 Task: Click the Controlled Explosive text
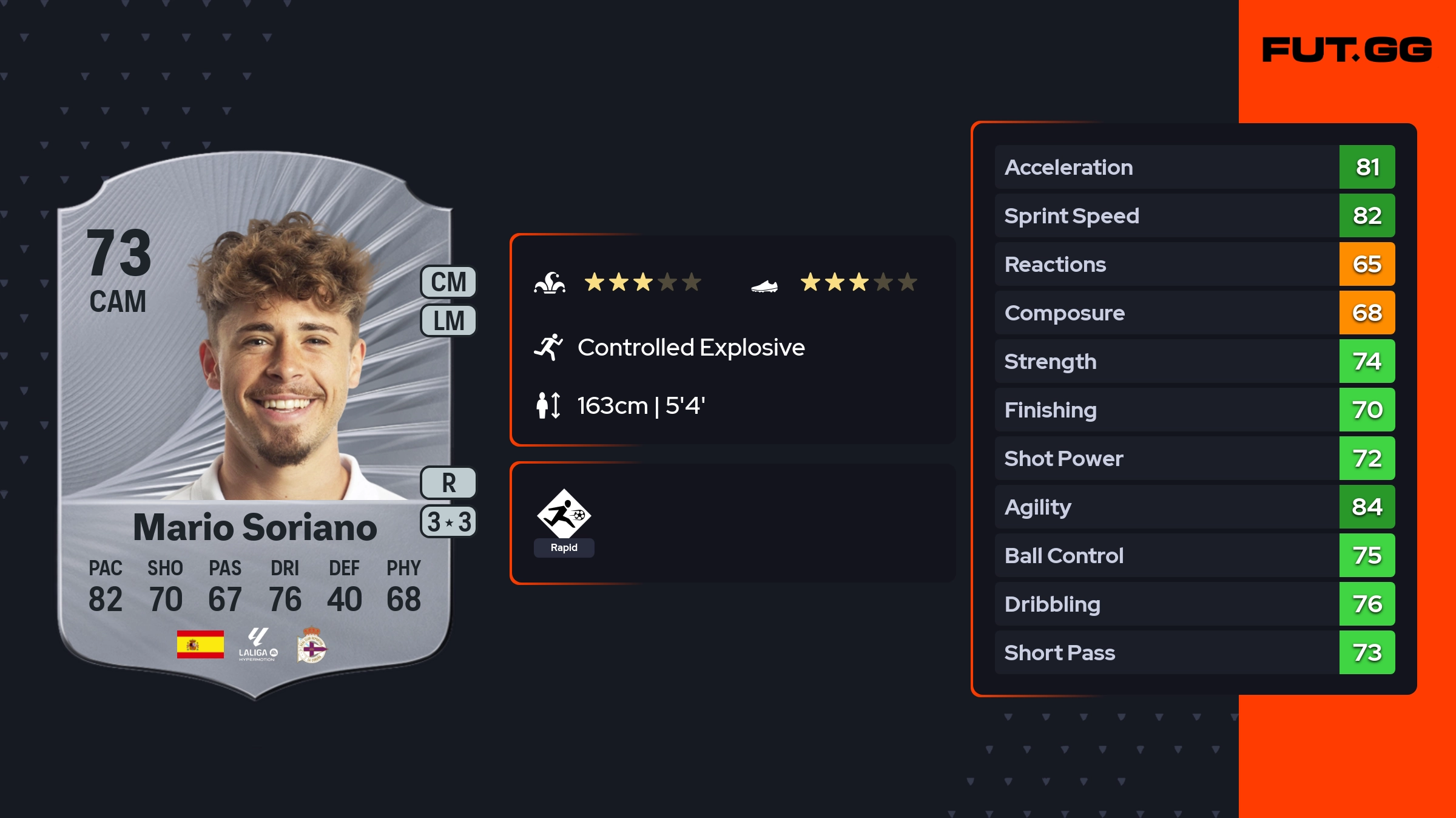(x=691, y=347)
